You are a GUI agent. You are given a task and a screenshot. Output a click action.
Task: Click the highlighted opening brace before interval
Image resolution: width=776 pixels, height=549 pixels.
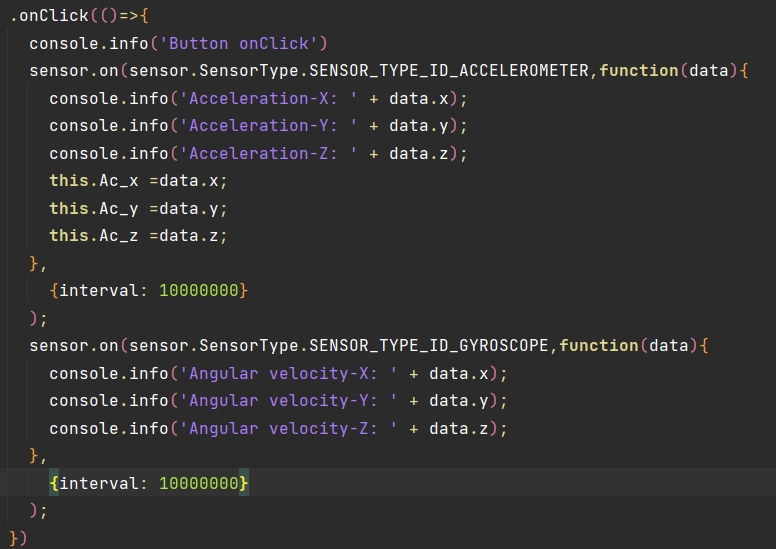click(54, 483)
